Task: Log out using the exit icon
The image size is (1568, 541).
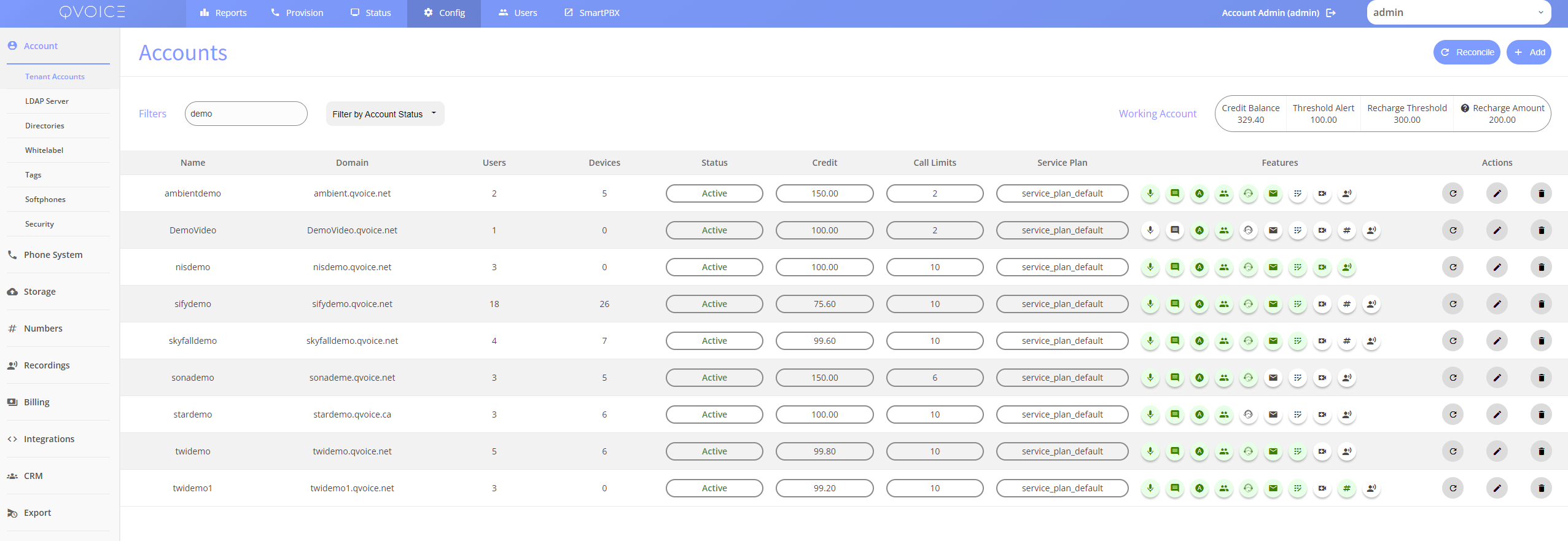Action: (1331, 13)
